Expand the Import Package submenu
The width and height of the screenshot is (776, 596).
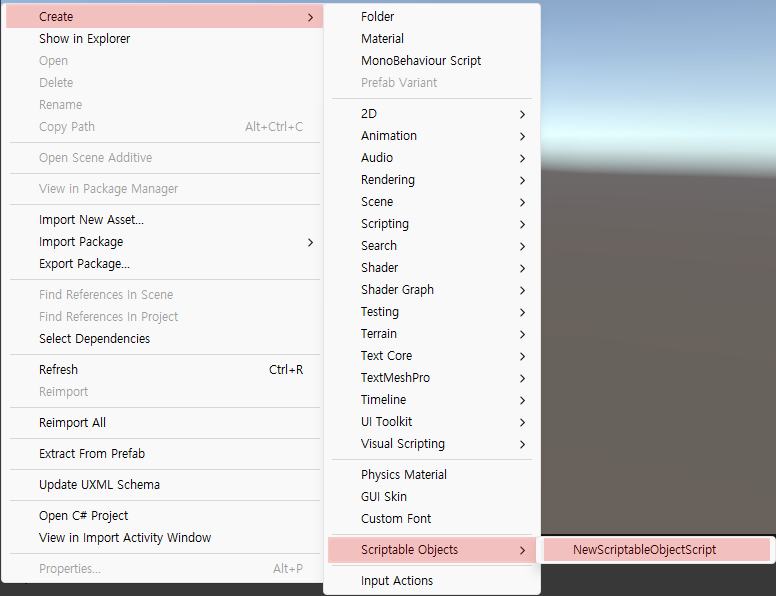click(164, 242)
